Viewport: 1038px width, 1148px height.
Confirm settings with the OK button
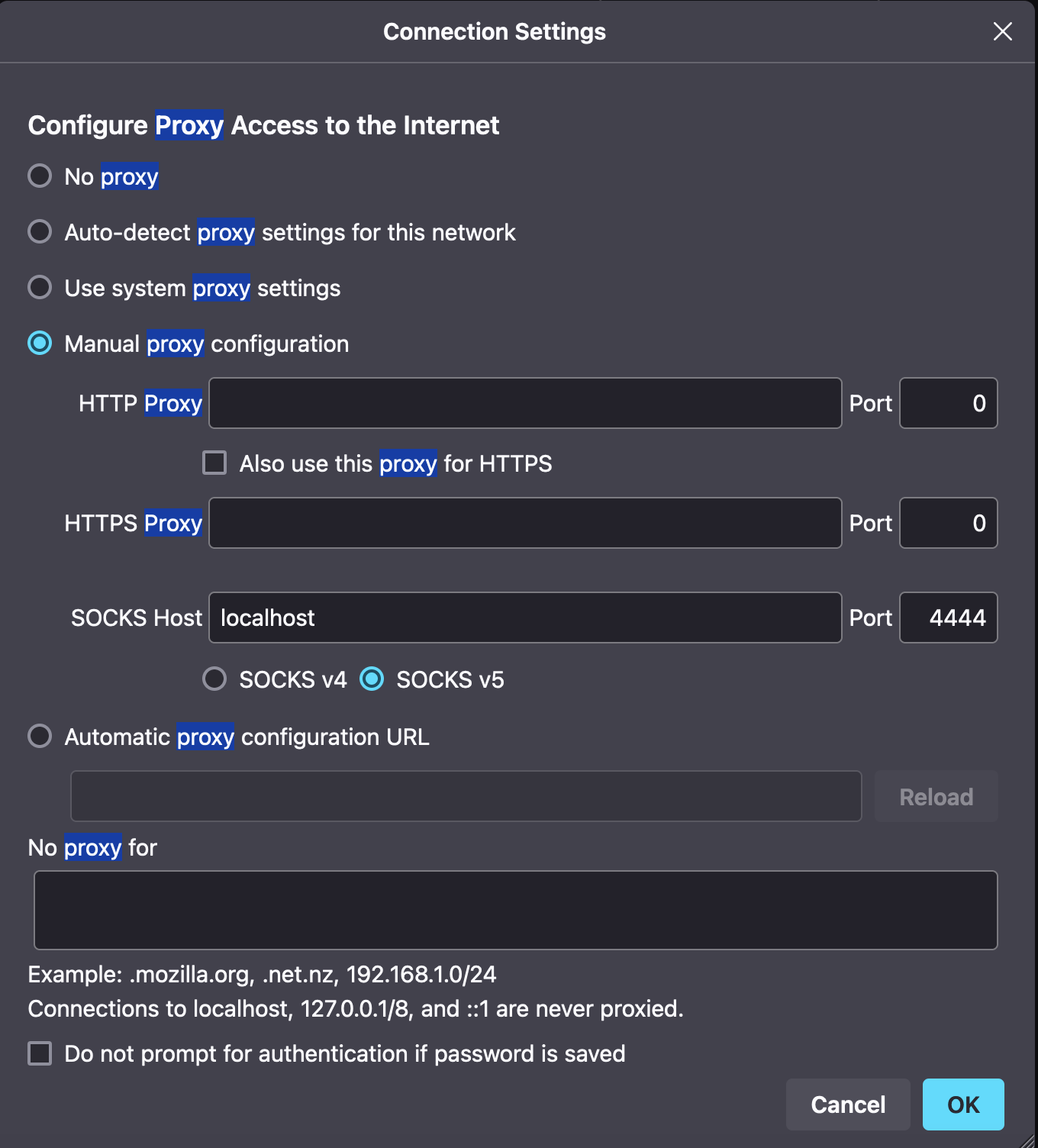963,1104
